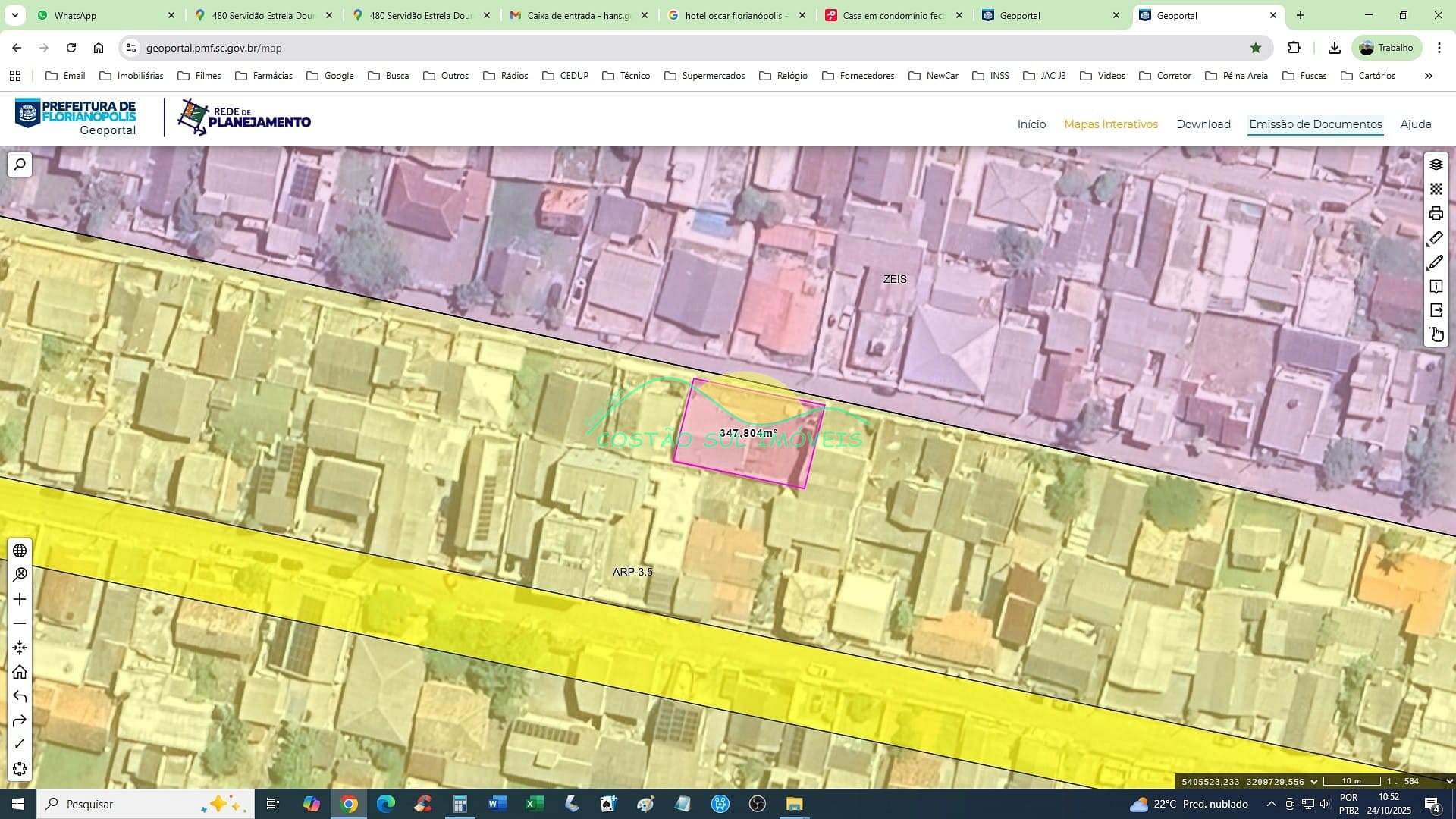1456x819 pixels.
Task: Click the previous view undo arrow
Action: click(20, 696)
